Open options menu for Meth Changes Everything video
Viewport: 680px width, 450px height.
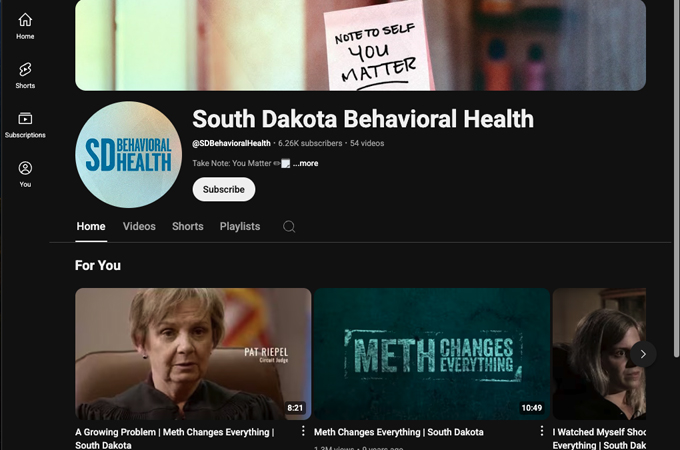(542, 431)
